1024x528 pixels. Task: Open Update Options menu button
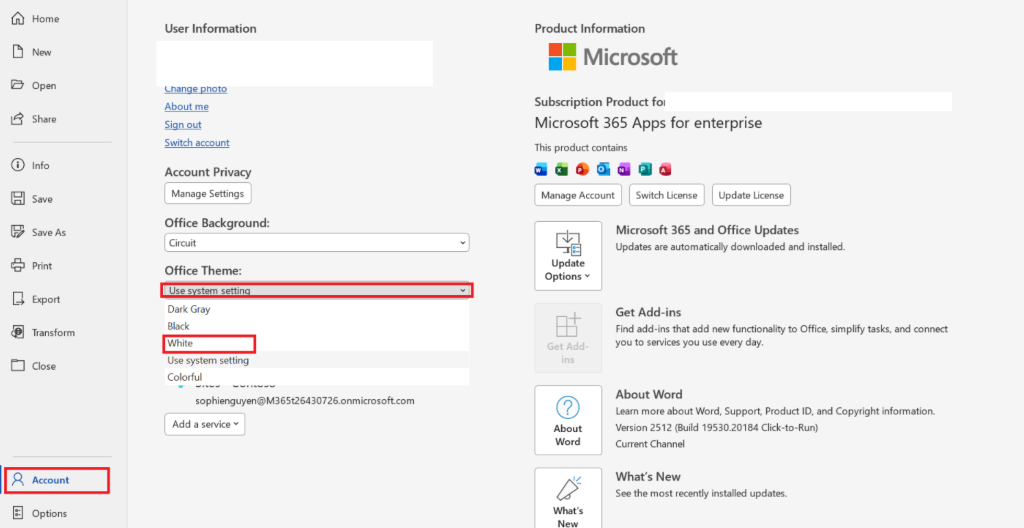click(x=568, y=256)
